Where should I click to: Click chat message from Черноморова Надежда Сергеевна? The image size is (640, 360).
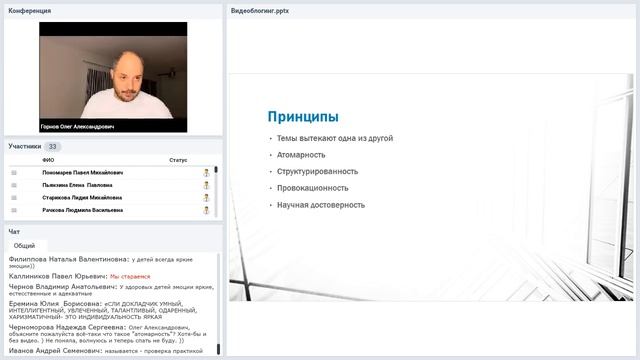coord(107,334)
